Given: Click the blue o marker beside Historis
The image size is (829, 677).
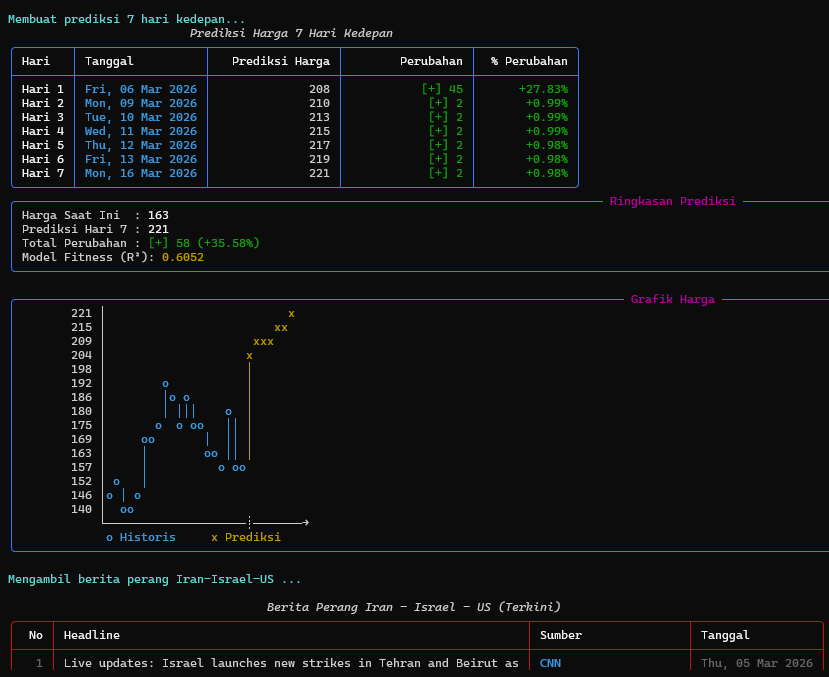Looking at the screenshot, I should coord(110,538).
